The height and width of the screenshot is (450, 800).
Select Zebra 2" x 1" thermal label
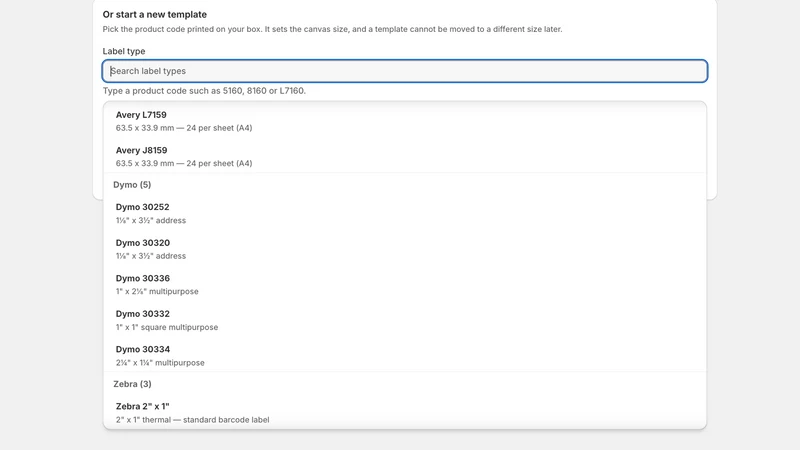(405, 413)
